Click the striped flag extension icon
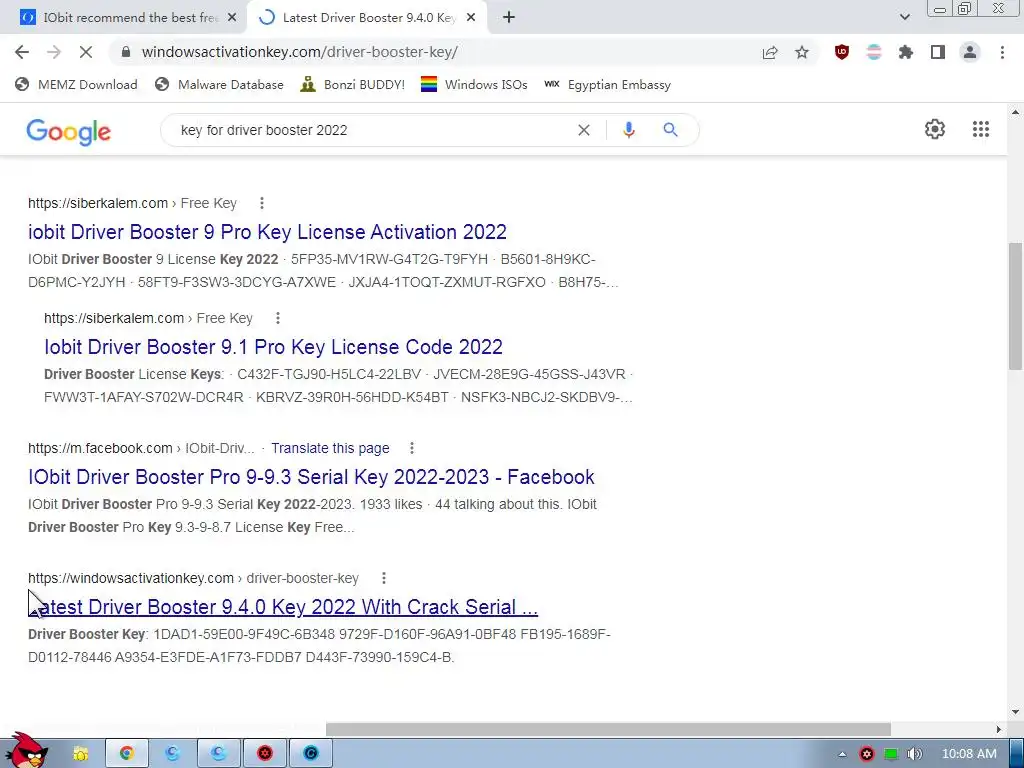 tap(874, 52)
